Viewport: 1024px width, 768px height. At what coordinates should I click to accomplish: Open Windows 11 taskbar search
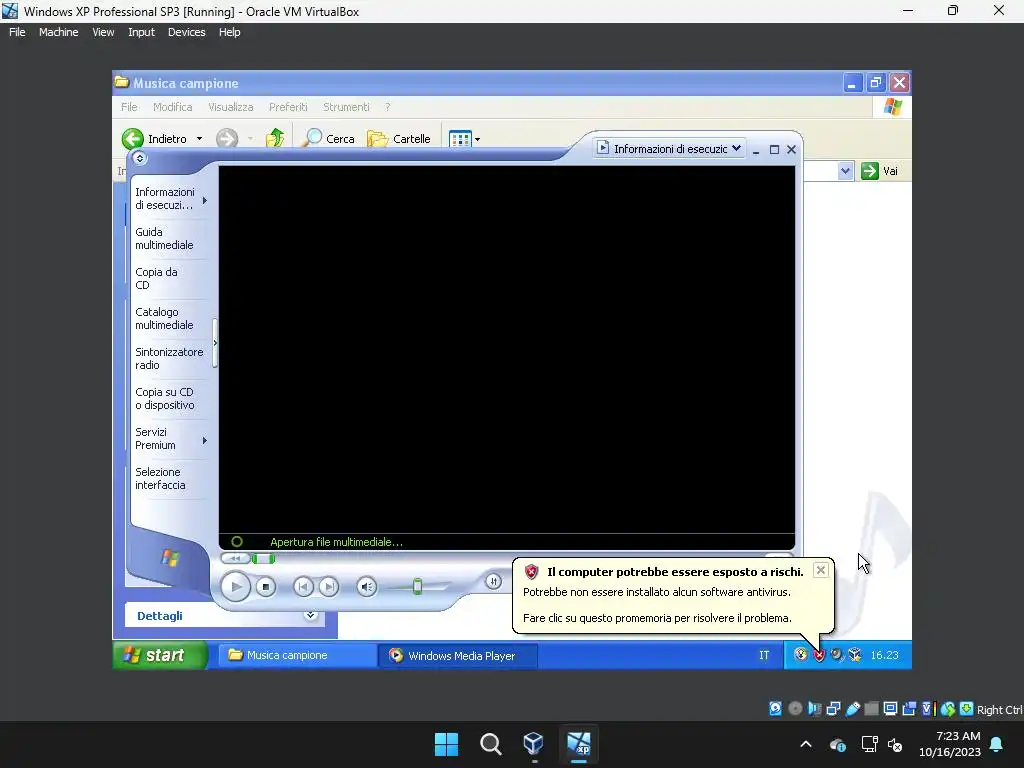coord(490,744)
